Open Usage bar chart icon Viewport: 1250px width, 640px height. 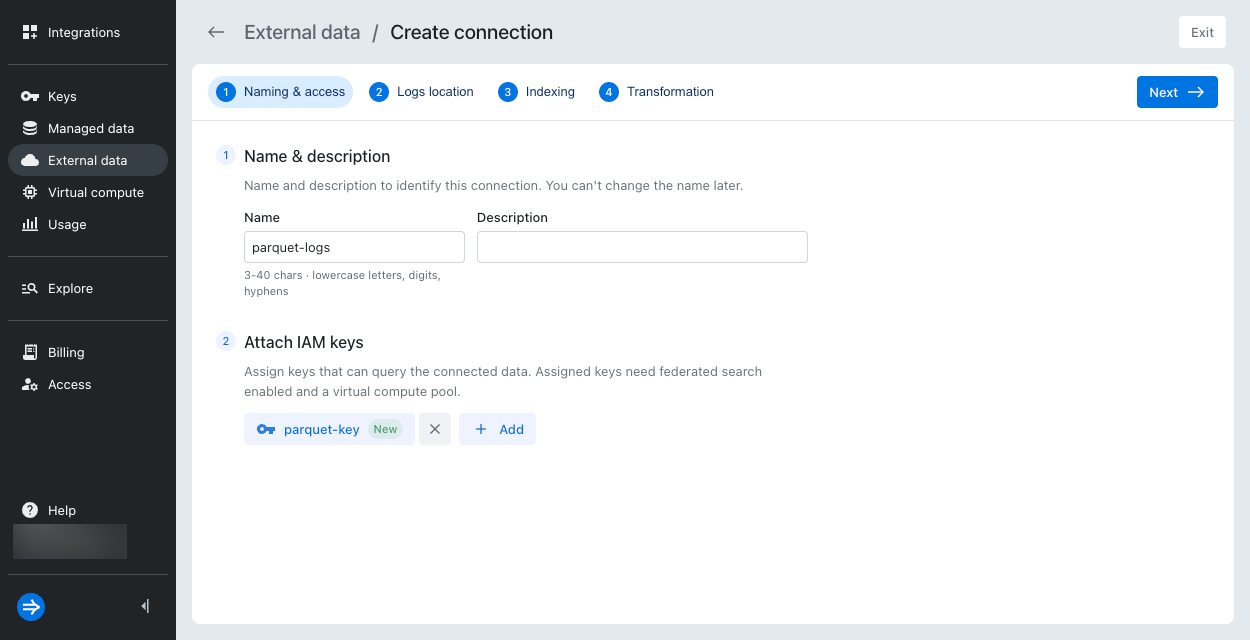[x=30, y=224]
